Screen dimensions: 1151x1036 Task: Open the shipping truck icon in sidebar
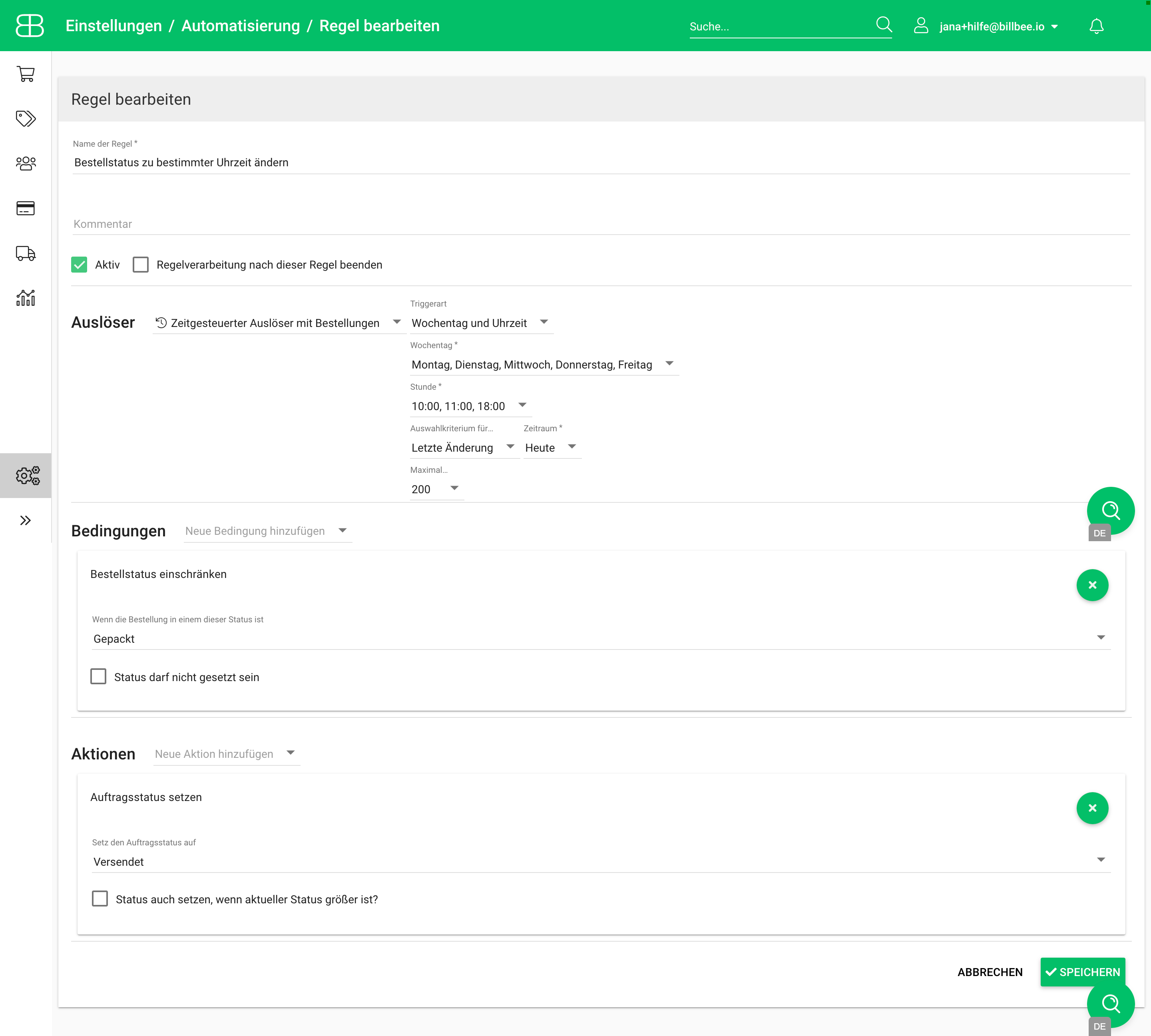[x=26, y=253]
